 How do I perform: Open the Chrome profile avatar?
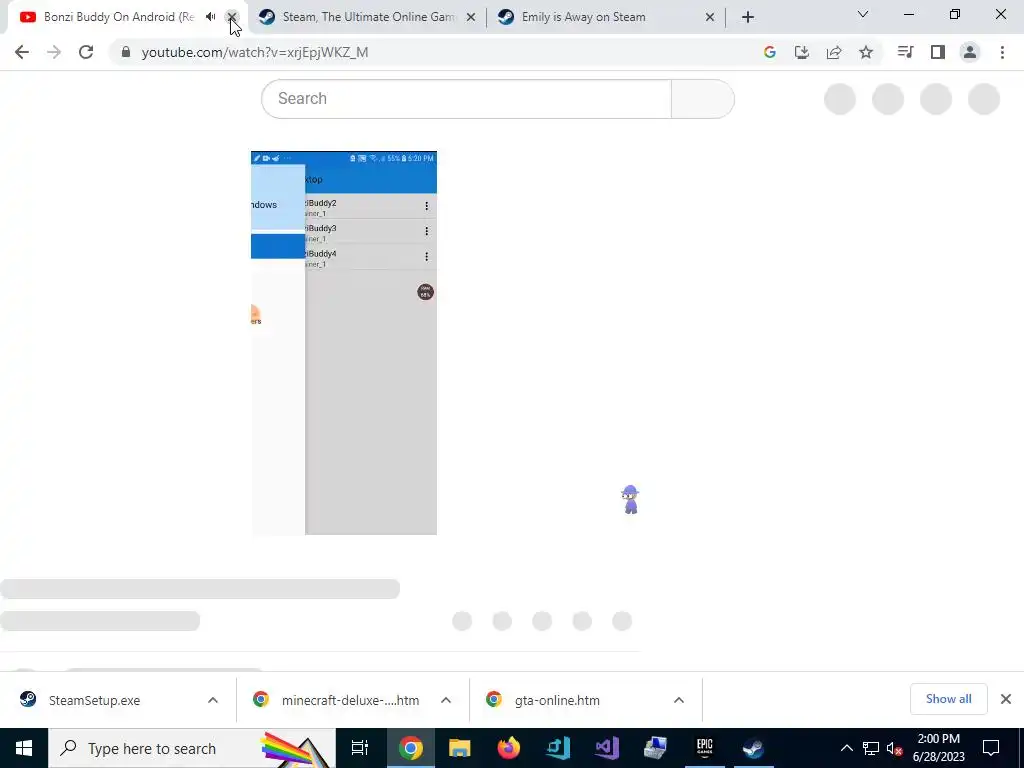pos(970,52)
